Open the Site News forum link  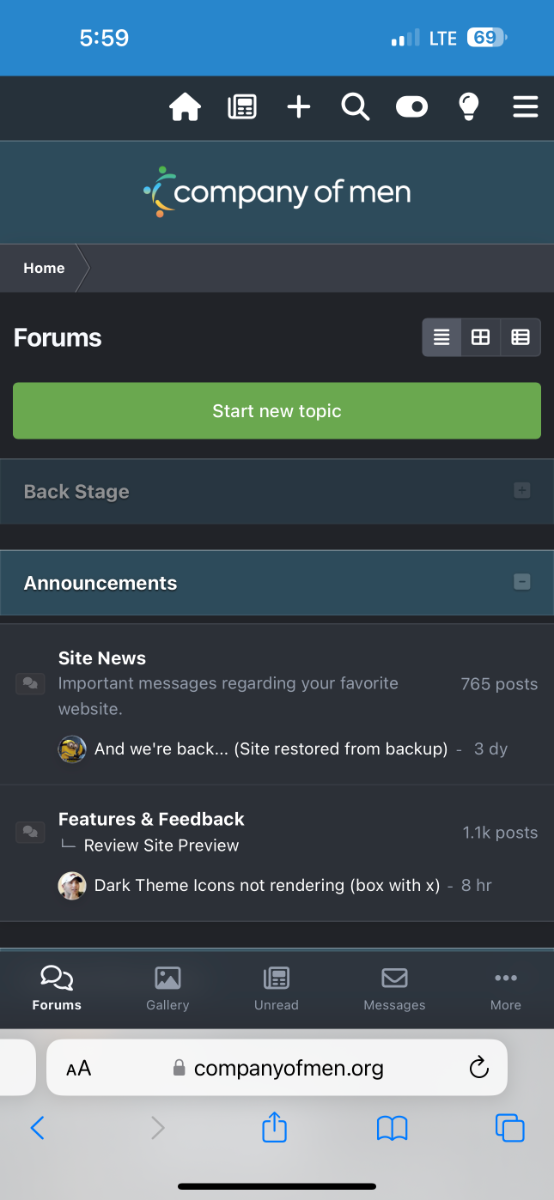click(102, 658)
